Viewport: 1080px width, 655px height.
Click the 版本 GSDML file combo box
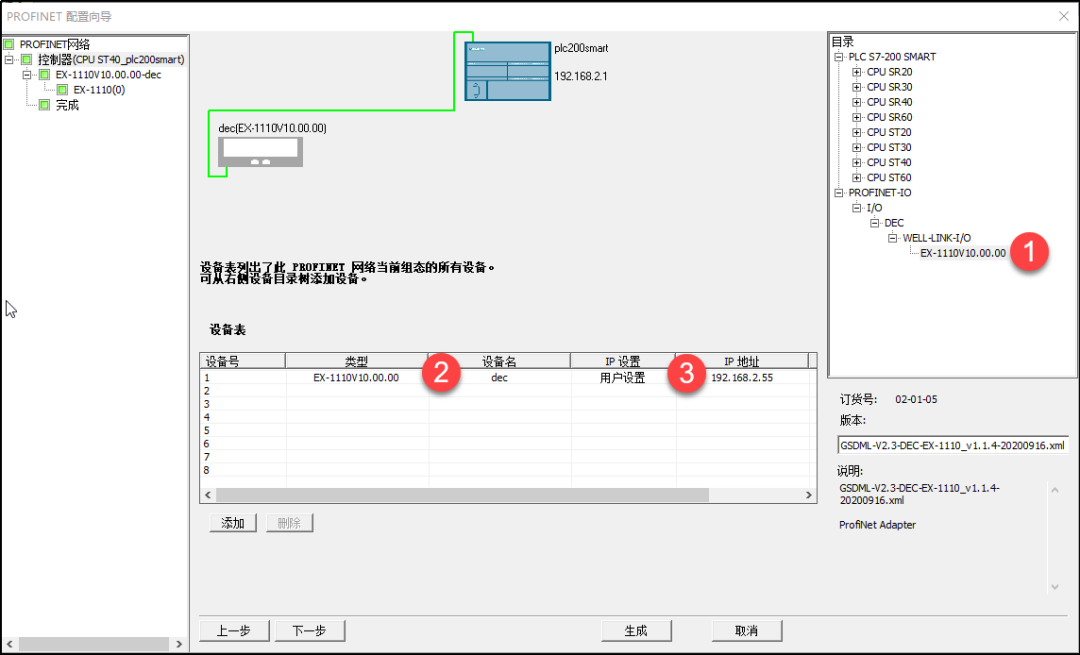click(953, 446)
